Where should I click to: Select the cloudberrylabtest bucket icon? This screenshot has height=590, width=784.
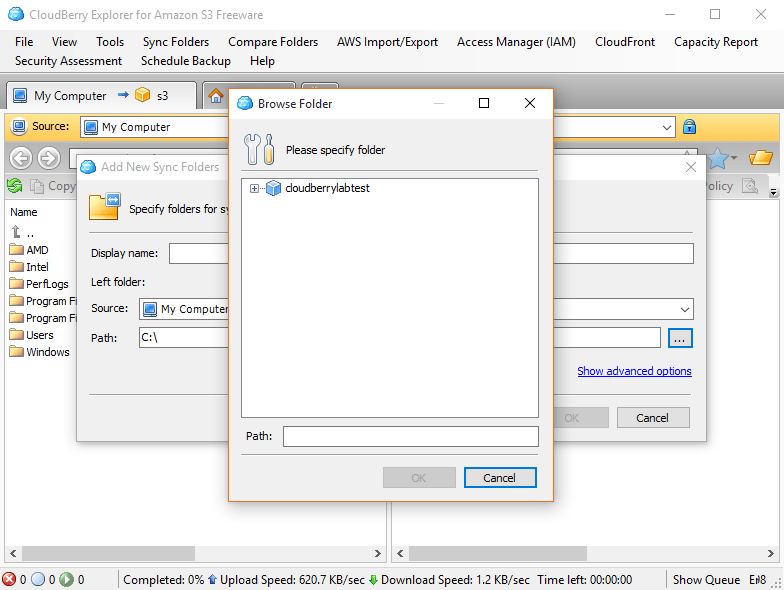pyautogui.click(x=273, y=188)
